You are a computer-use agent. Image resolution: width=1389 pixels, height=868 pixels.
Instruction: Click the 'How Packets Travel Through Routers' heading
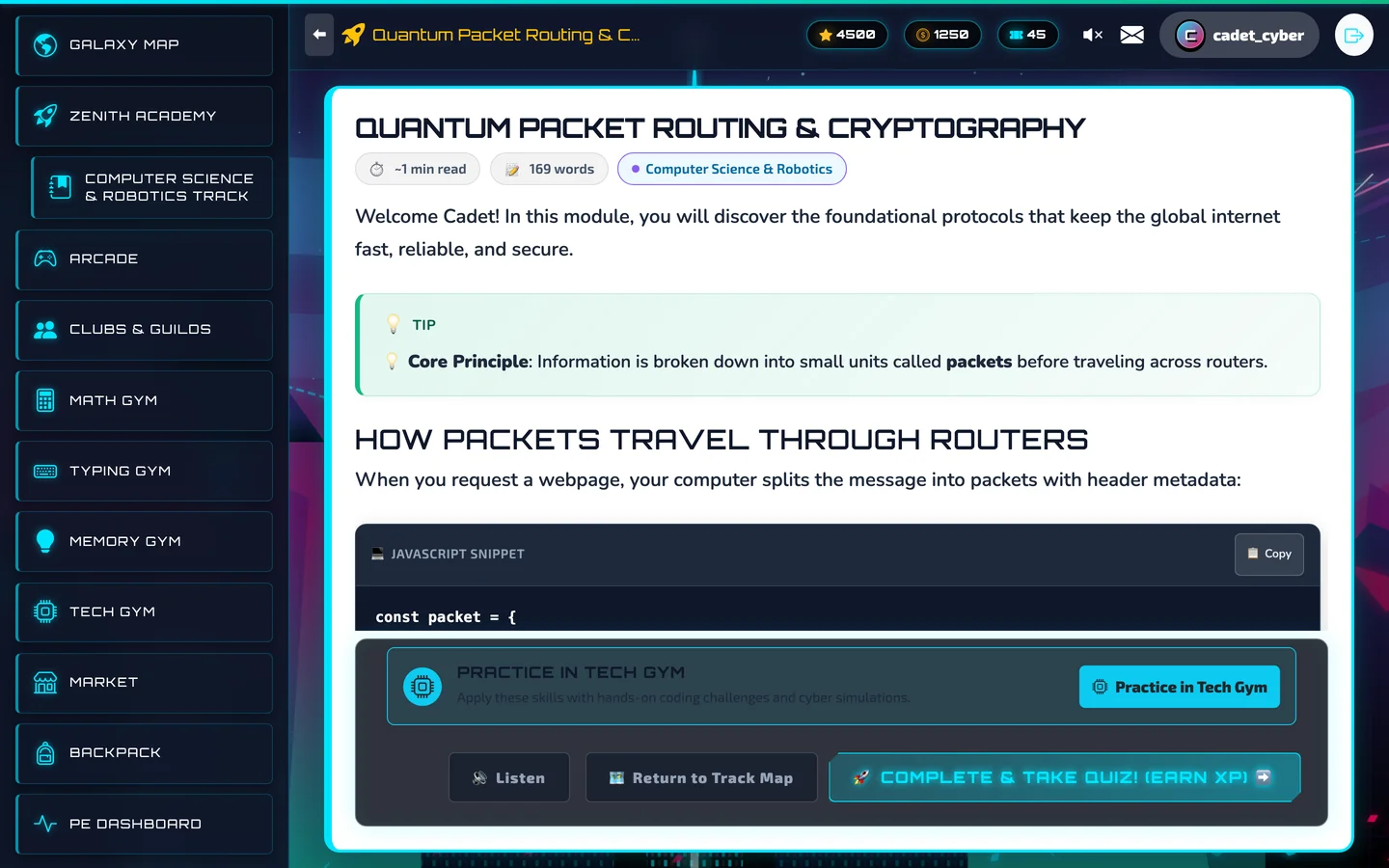click(x=722, y=440)
